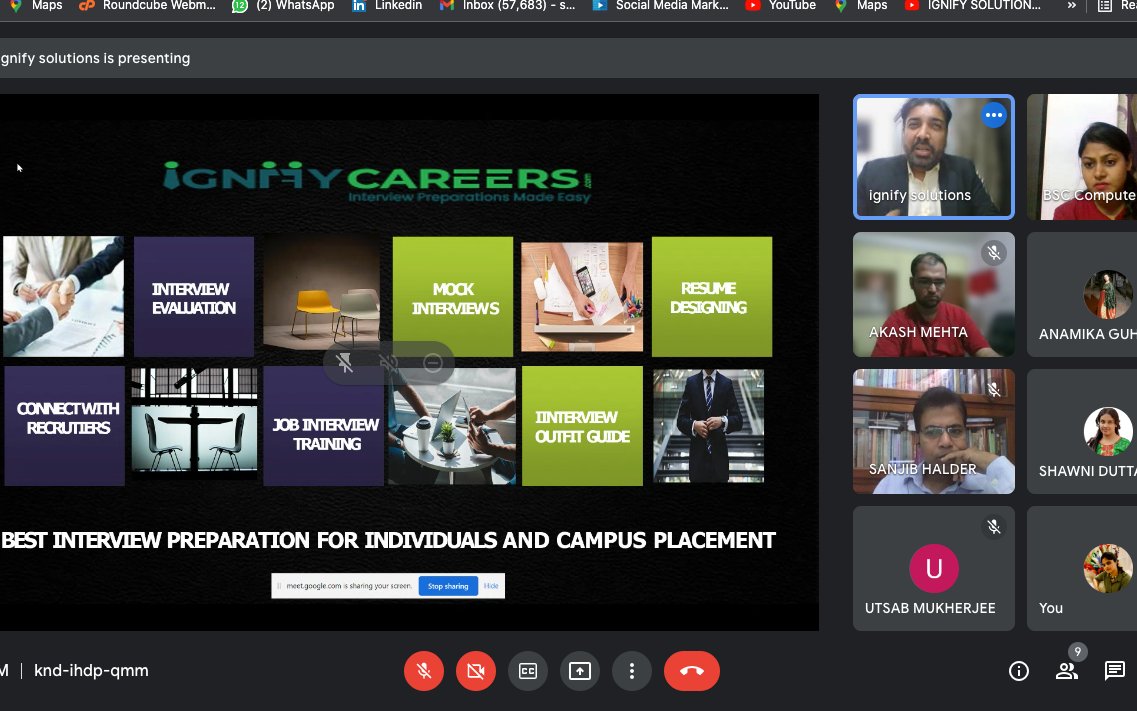Click INTERVIEW EVALUATION tile in presentation
1137x711 pixels.
point(194,296)
